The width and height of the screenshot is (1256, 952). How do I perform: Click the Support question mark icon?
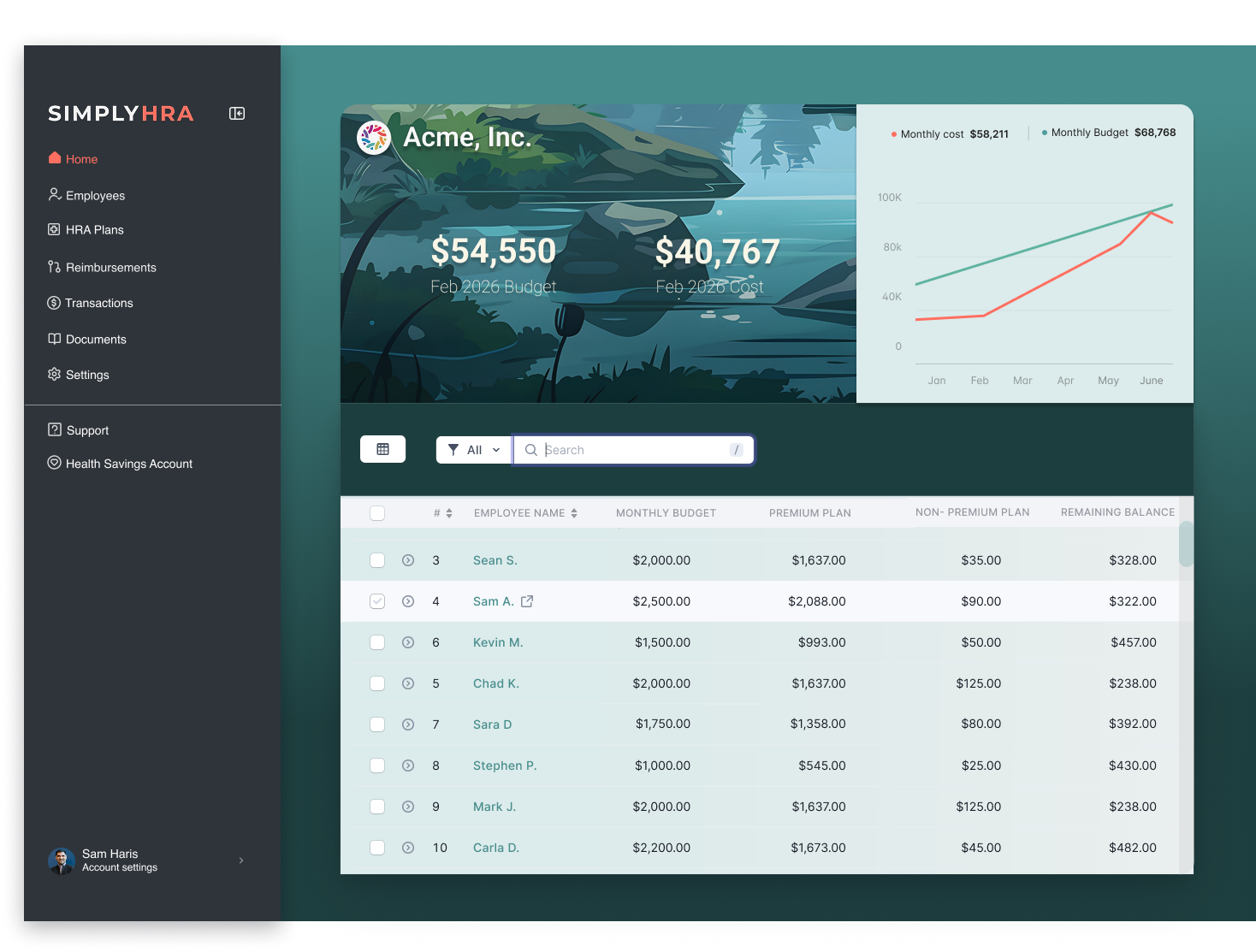(x=55, y=429)
